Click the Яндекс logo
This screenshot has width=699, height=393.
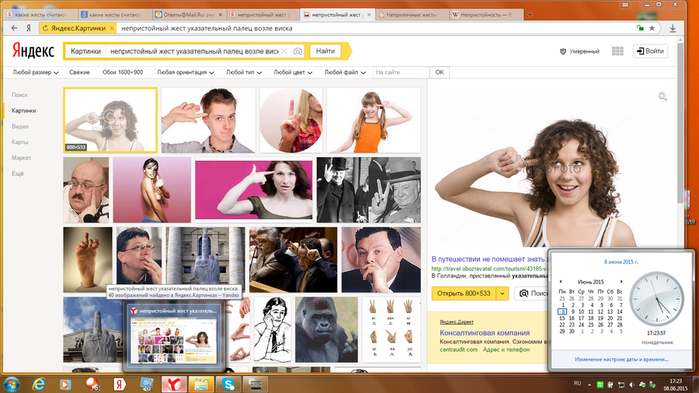[x=33, y=51]
